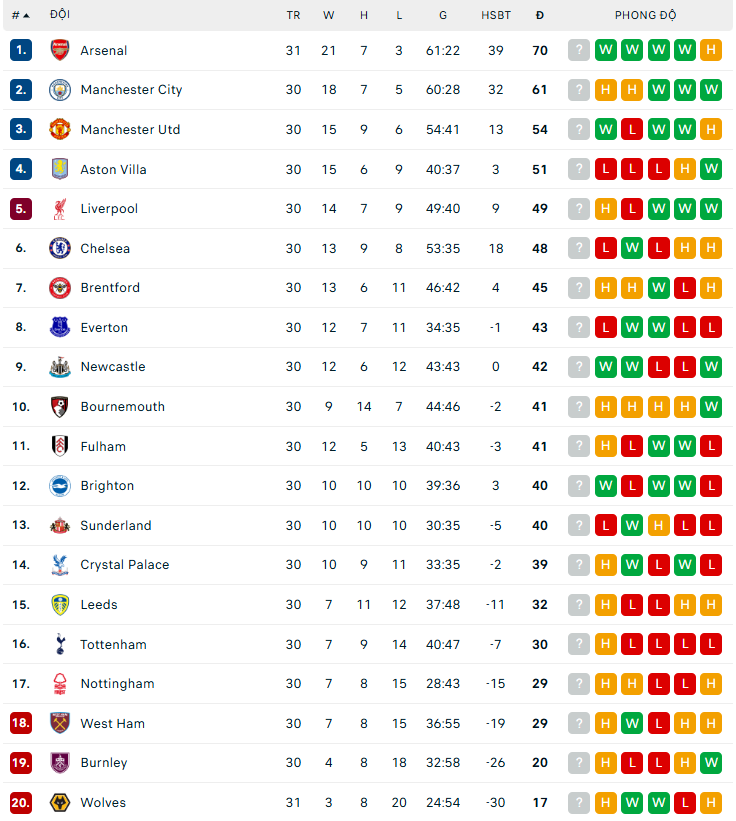Click Burnley's green W form badge
Screen dimensions: 736x821
click(711, 763)
